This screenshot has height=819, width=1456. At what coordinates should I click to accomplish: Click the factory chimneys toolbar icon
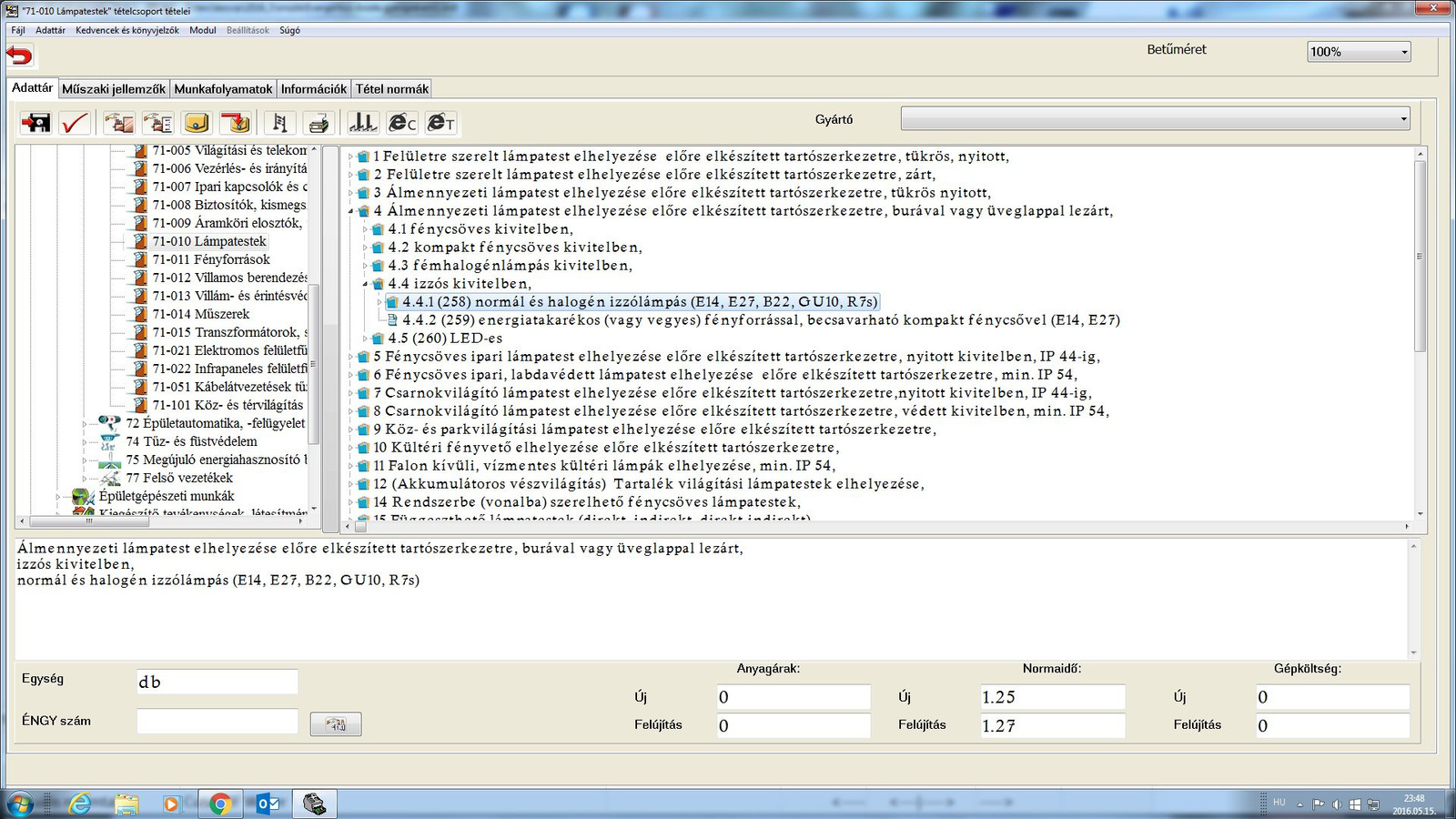click(x=362, y=122)
